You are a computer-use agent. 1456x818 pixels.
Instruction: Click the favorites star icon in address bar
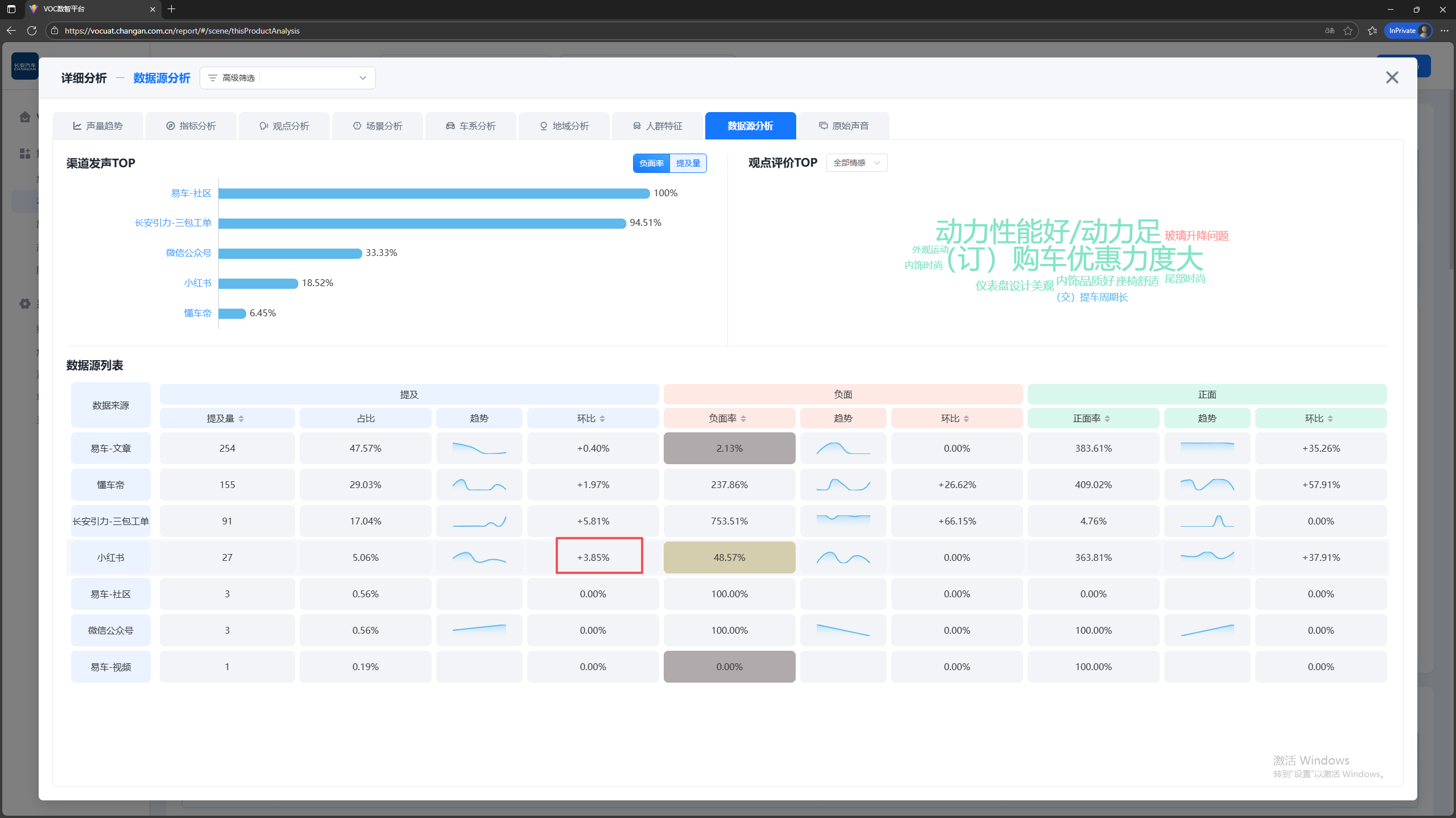click(1348, 31)
